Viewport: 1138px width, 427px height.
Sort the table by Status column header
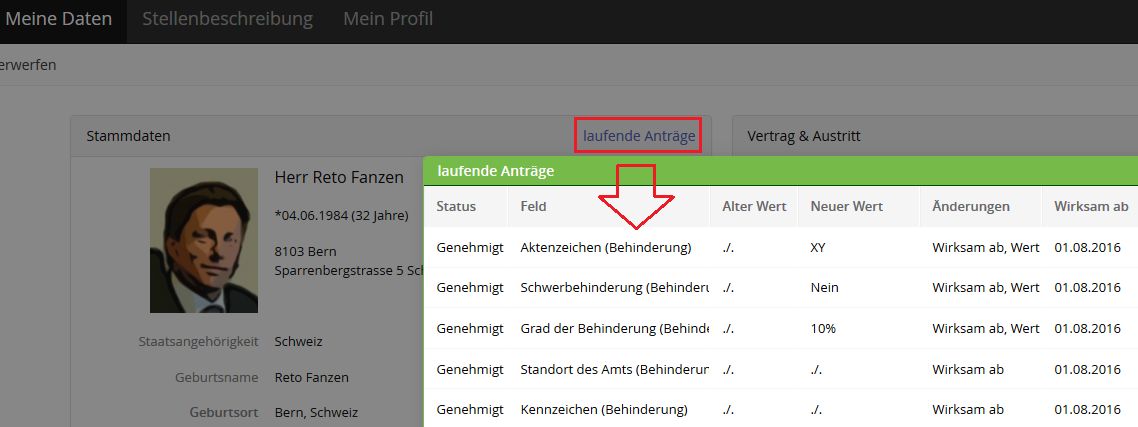(456, 206)
